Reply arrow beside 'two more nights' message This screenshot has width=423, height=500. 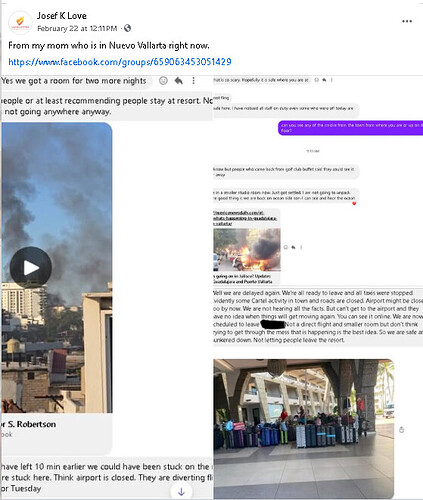click(x=179, y=81)
